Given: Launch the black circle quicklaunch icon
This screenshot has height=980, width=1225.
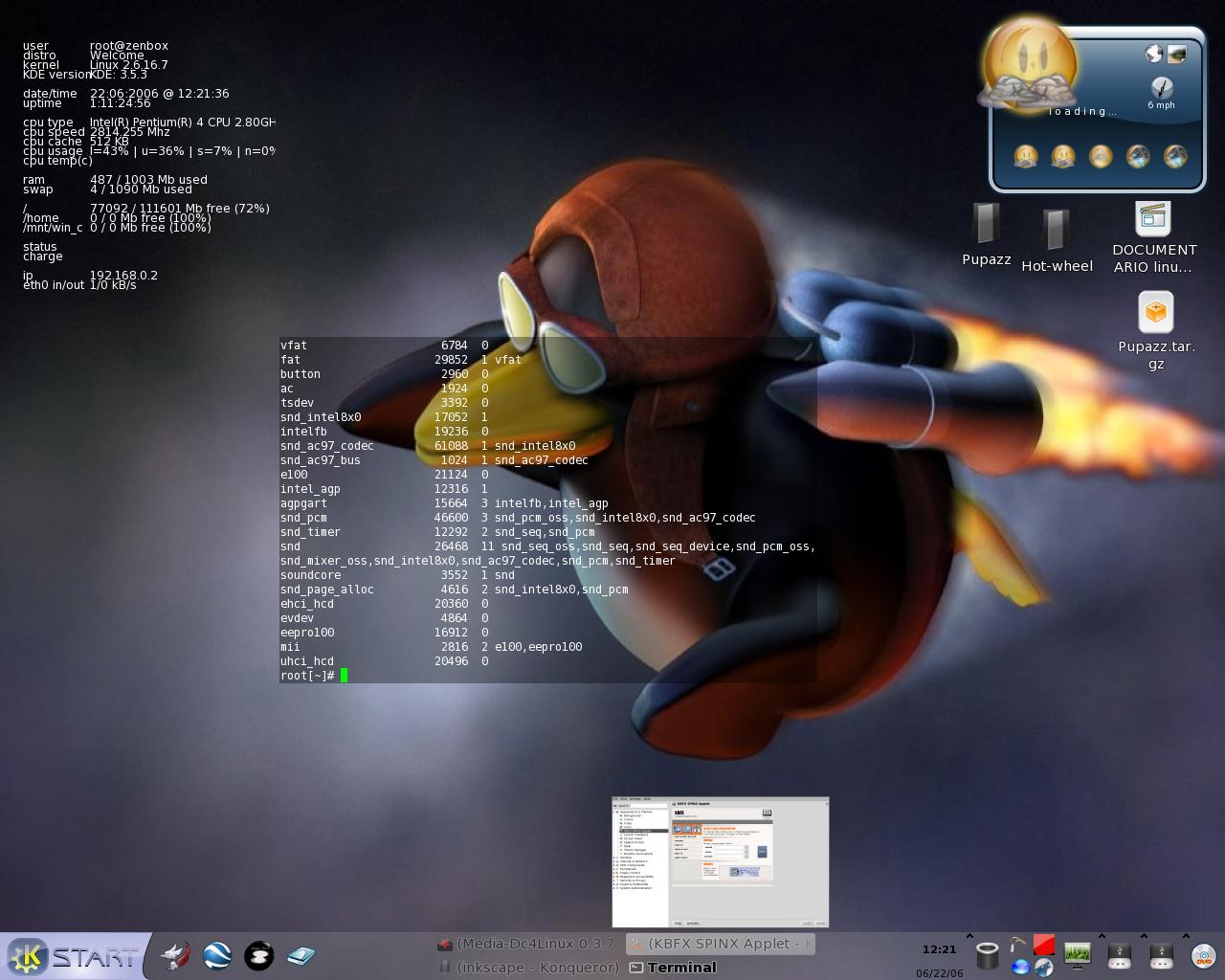Looking at the screenshot, I should pos(259,955).
